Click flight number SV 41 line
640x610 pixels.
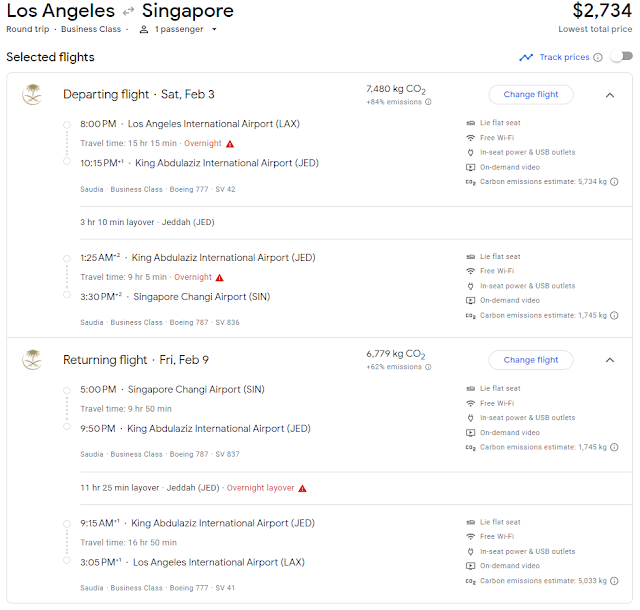(158, 588)
